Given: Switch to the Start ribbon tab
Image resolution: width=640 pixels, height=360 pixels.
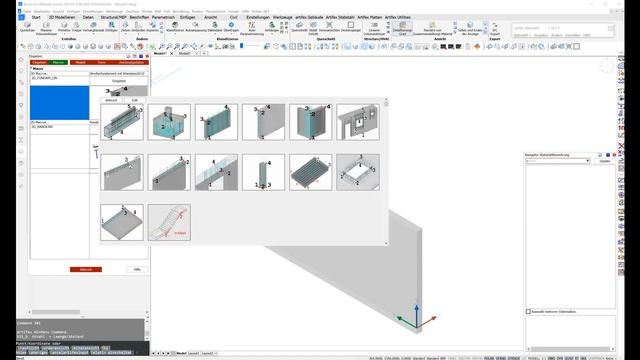Looking at the screenshot, I should [36, 17].
